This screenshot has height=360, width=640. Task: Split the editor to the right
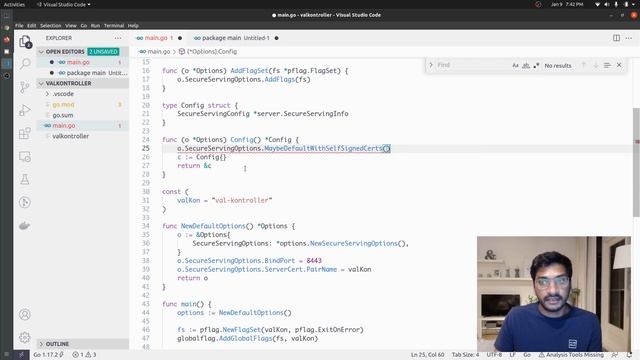click(x=616, y=38)
